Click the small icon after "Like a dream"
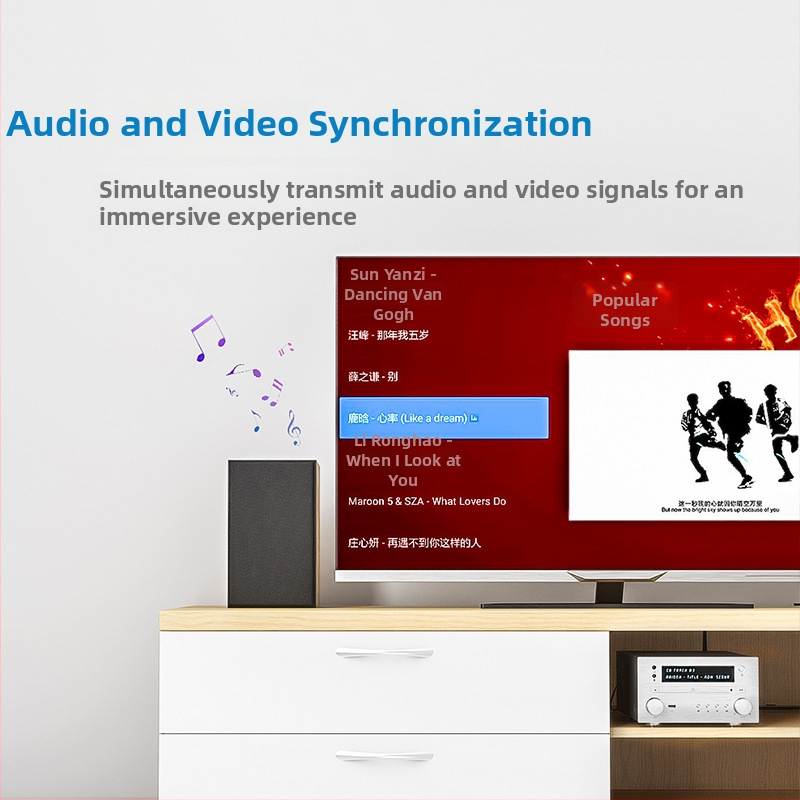The image size is (800, 800). tap(475, 418)
